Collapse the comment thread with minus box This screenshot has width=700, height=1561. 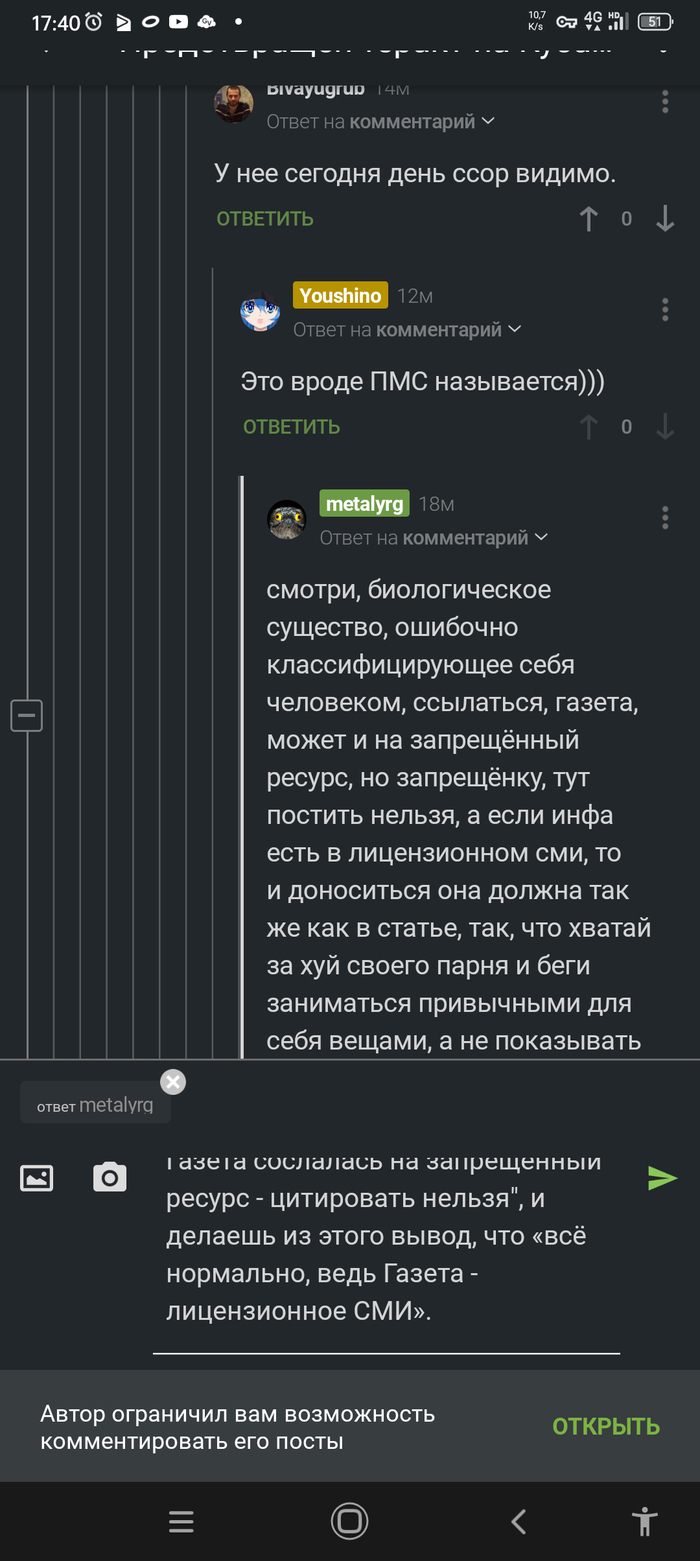(x=27, y=716)
